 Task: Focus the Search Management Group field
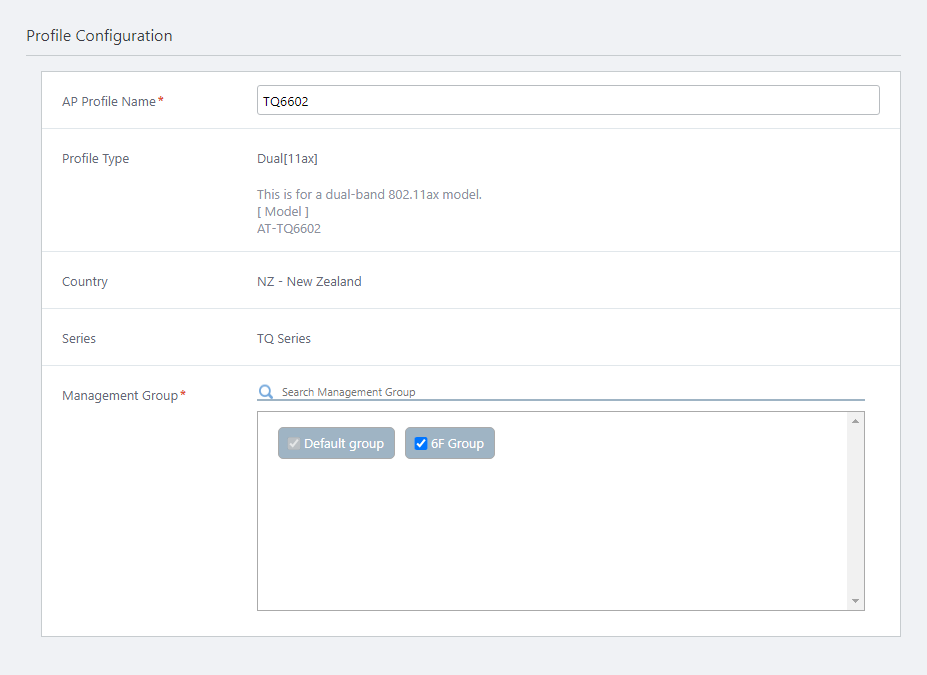tap(570, 392)
